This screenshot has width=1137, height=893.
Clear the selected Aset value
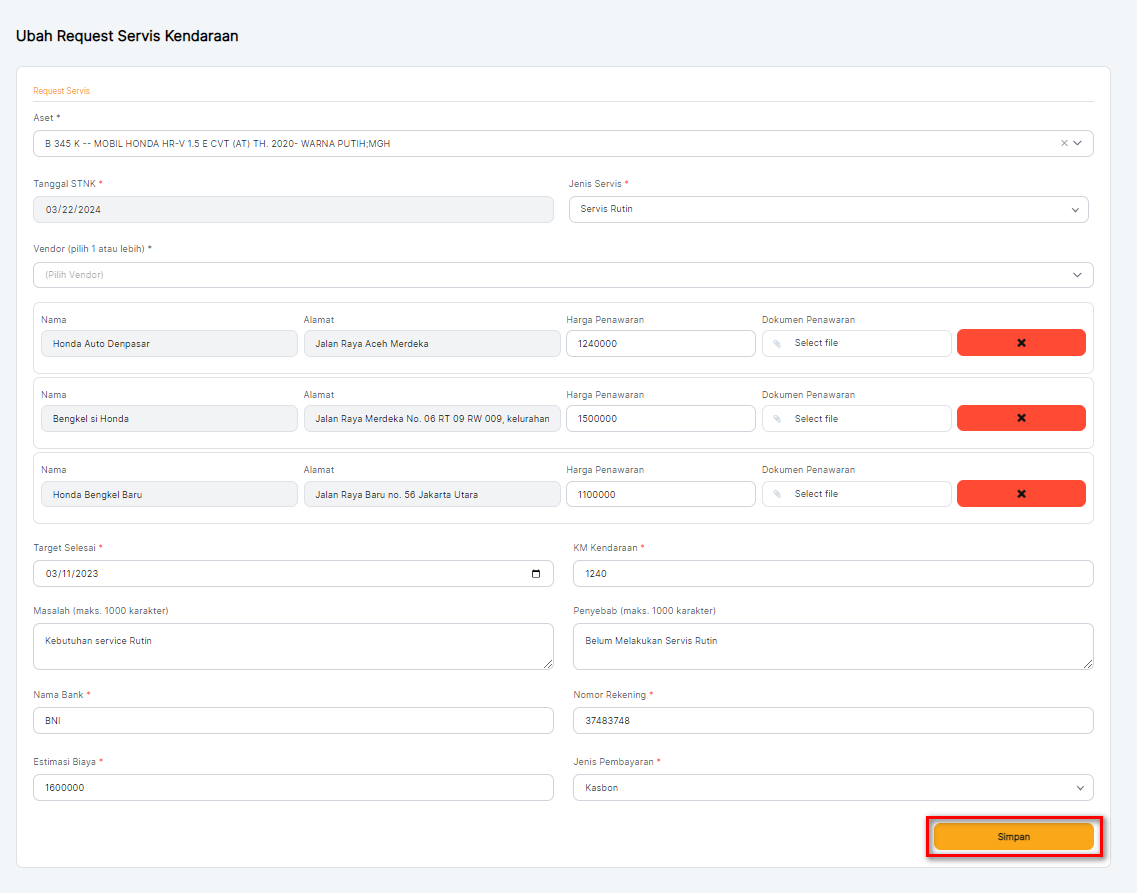point(1064,143)
